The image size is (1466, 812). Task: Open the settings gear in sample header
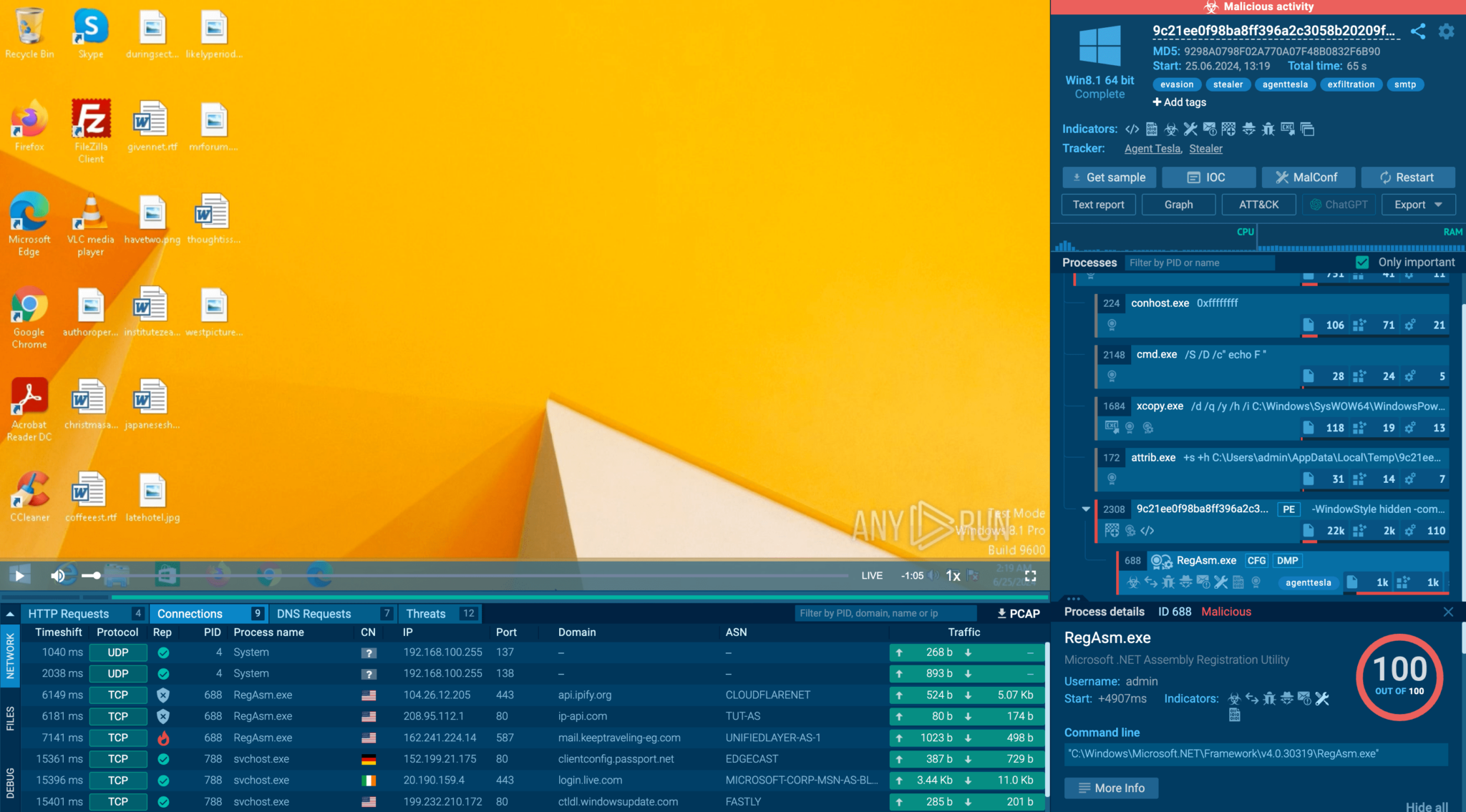click(x=1446, y=31)
